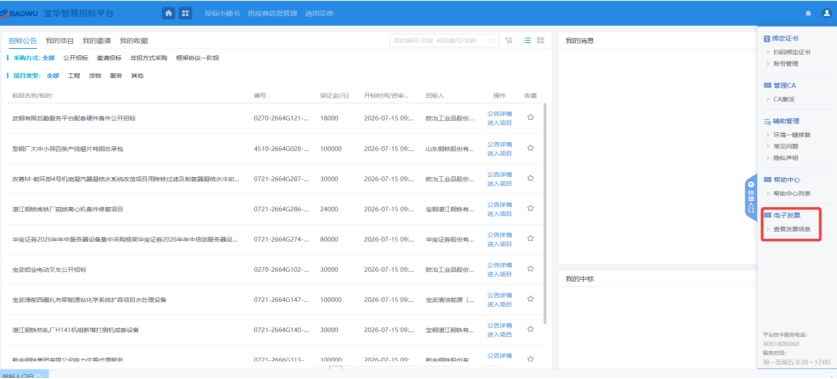Click 进入项目 for row 0721-2664G140
837x379 pixels.
point(500,335)
